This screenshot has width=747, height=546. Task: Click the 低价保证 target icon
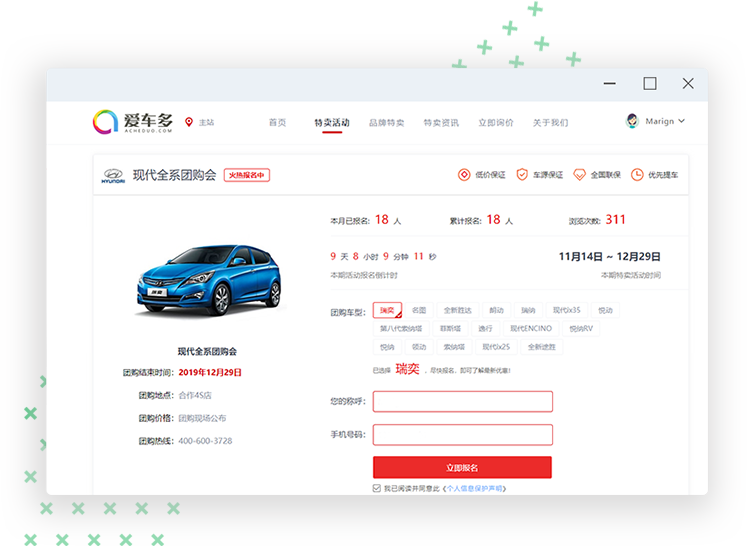(464, 175)
